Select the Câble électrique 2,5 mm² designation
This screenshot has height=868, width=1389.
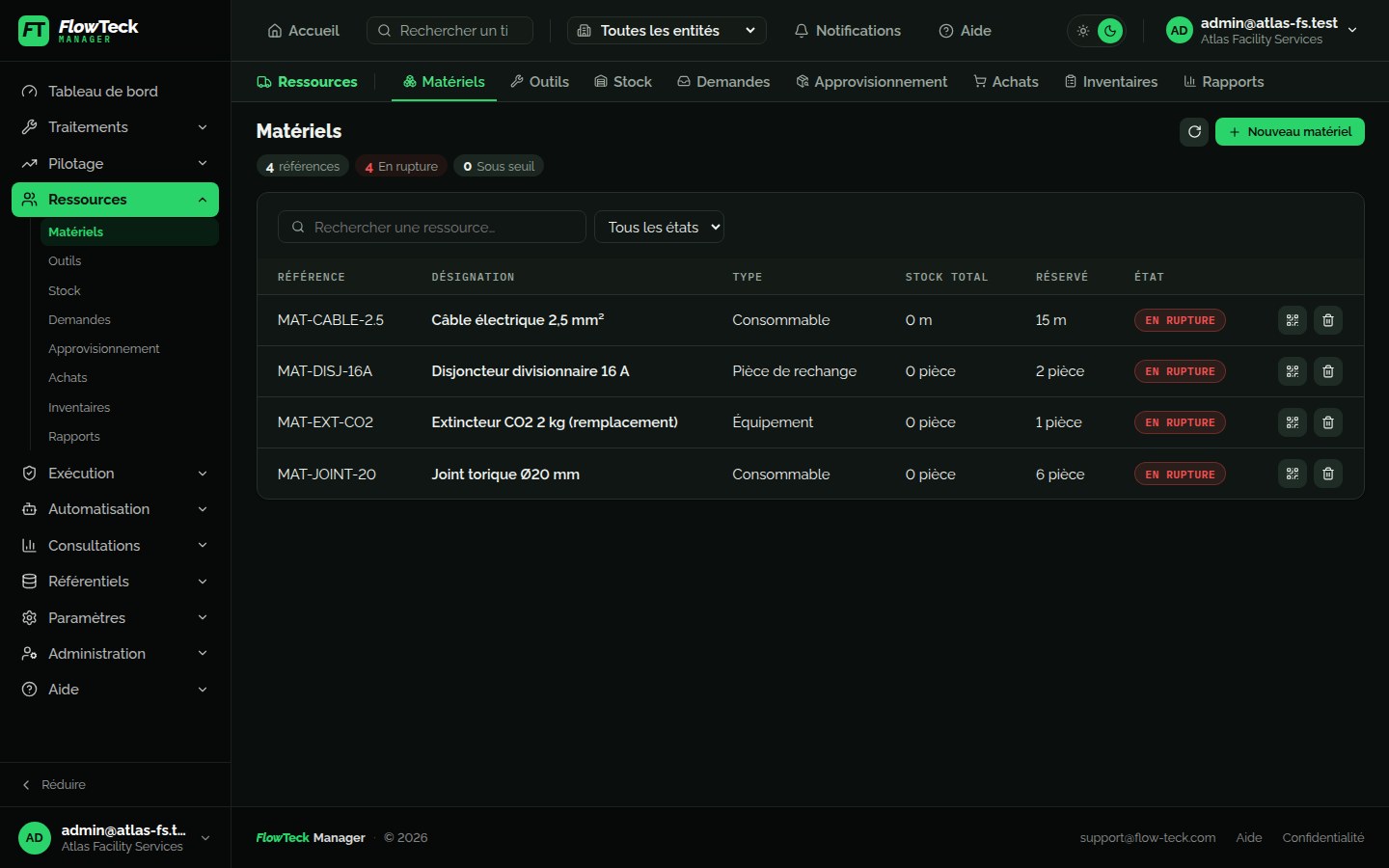pyautogui.click(x=518, y=320)
